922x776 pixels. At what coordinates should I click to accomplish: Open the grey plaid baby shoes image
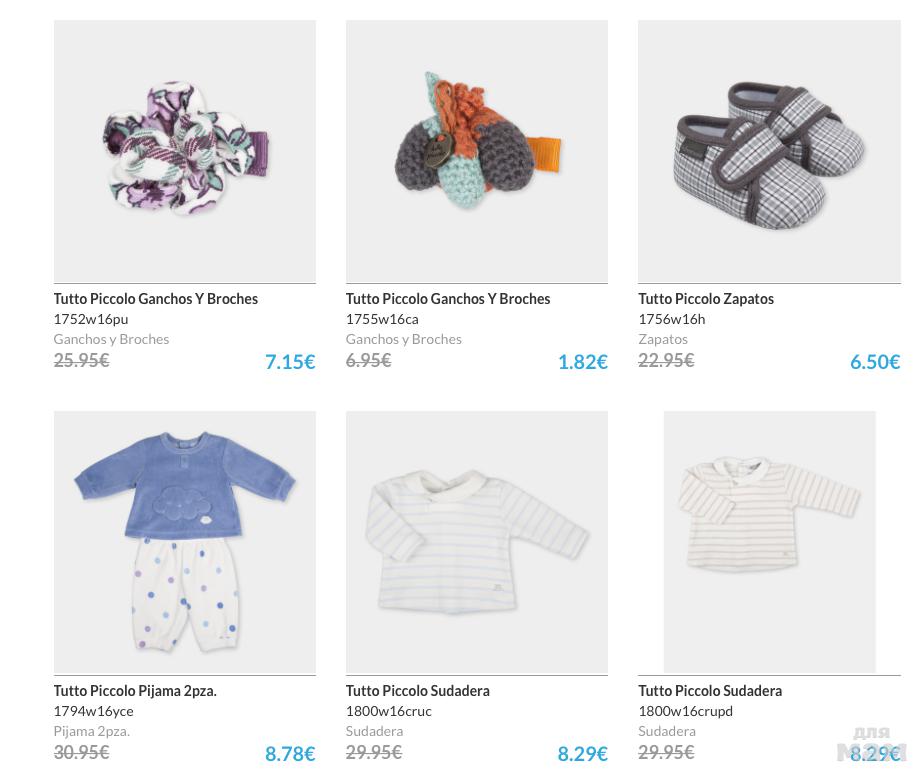coord(769,150)
